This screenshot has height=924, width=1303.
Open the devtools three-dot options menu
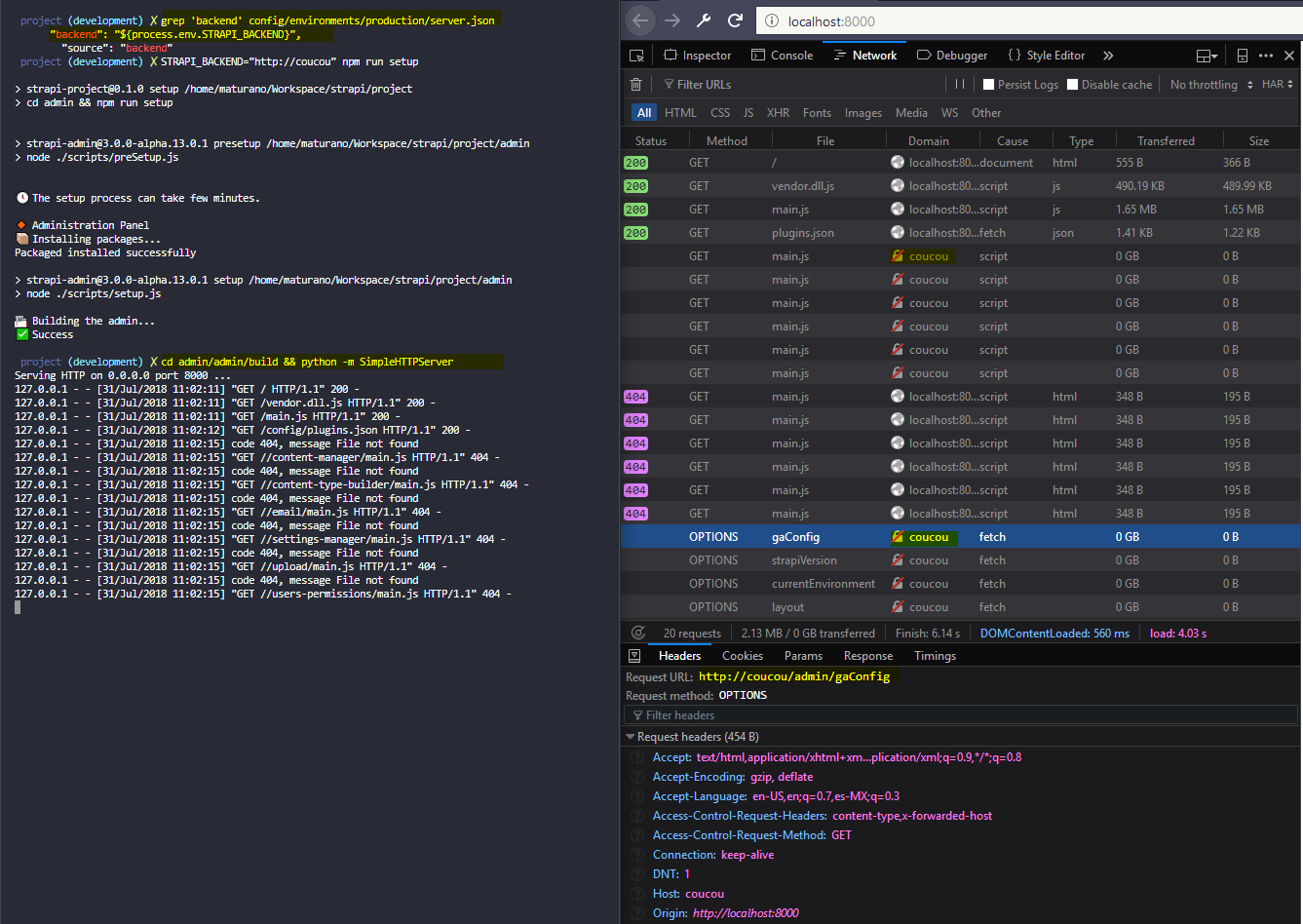pos(1266,56)
